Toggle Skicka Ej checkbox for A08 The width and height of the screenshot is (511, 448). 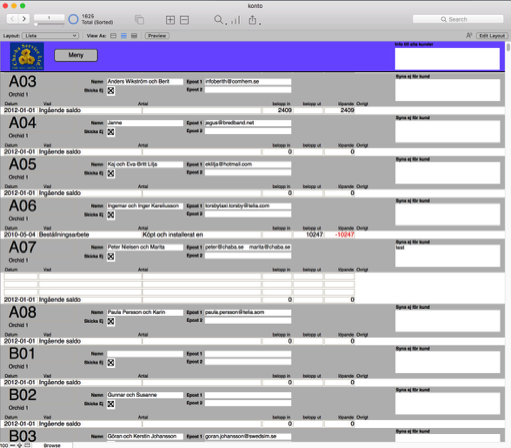[111, 321]
